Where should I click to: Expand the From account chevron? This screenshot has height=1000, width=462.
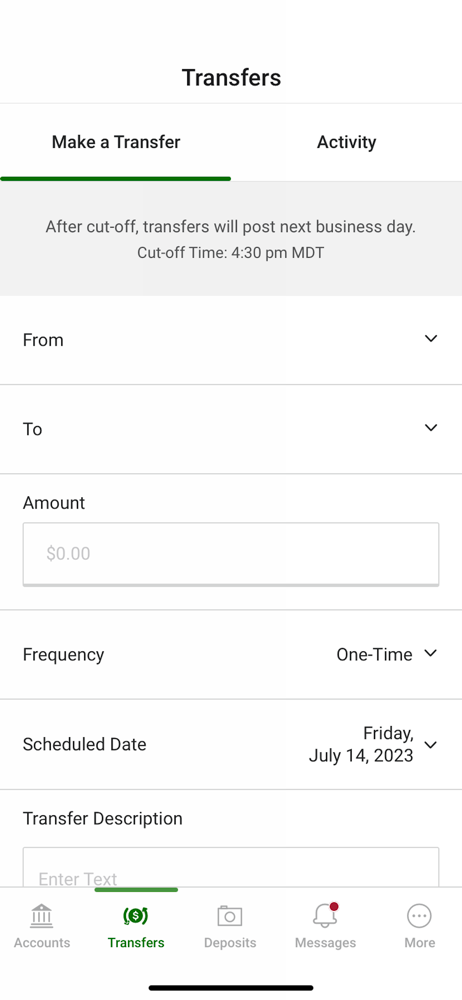431,339
